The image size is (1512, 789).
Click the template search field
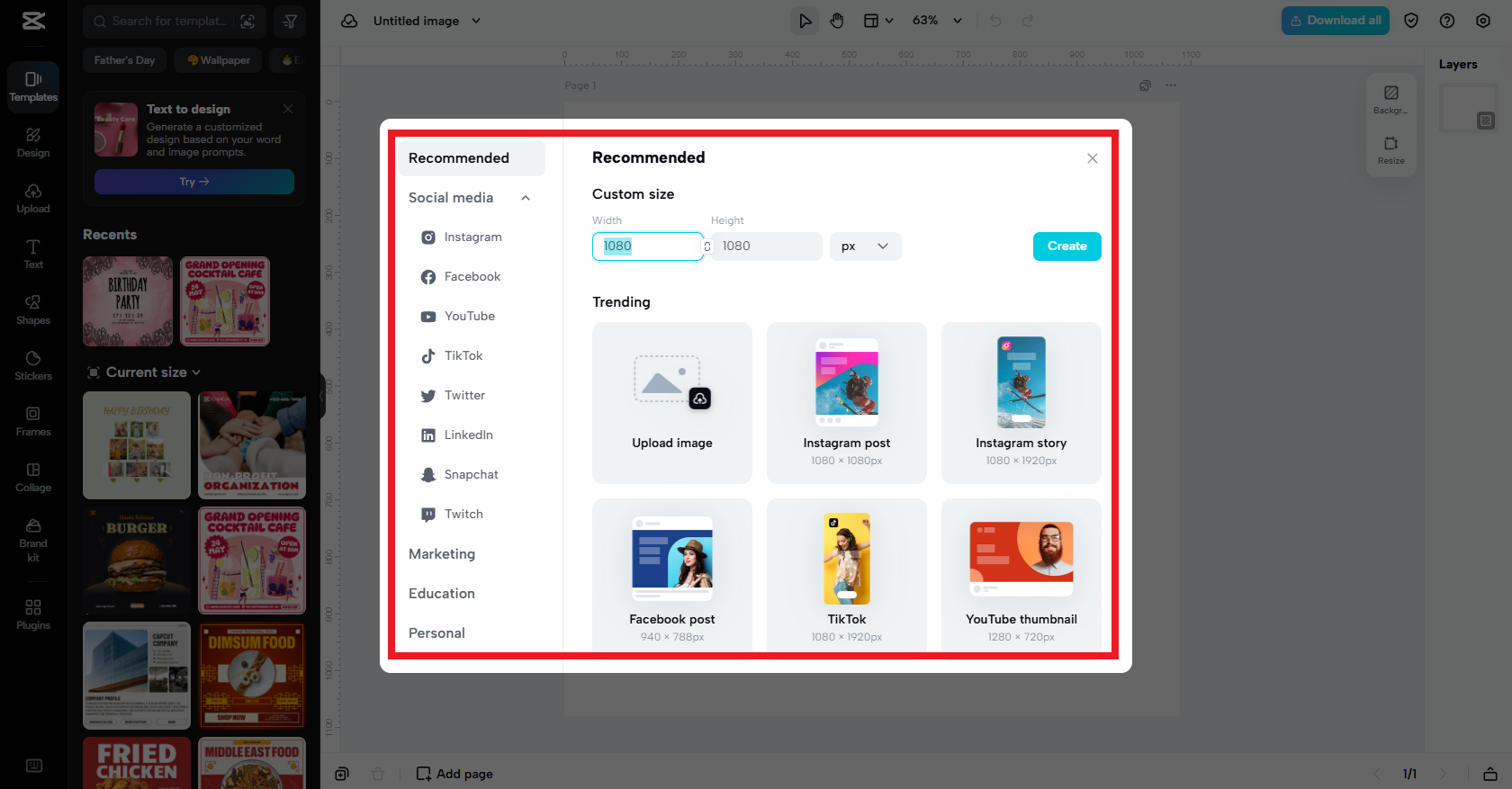[169, 21]
